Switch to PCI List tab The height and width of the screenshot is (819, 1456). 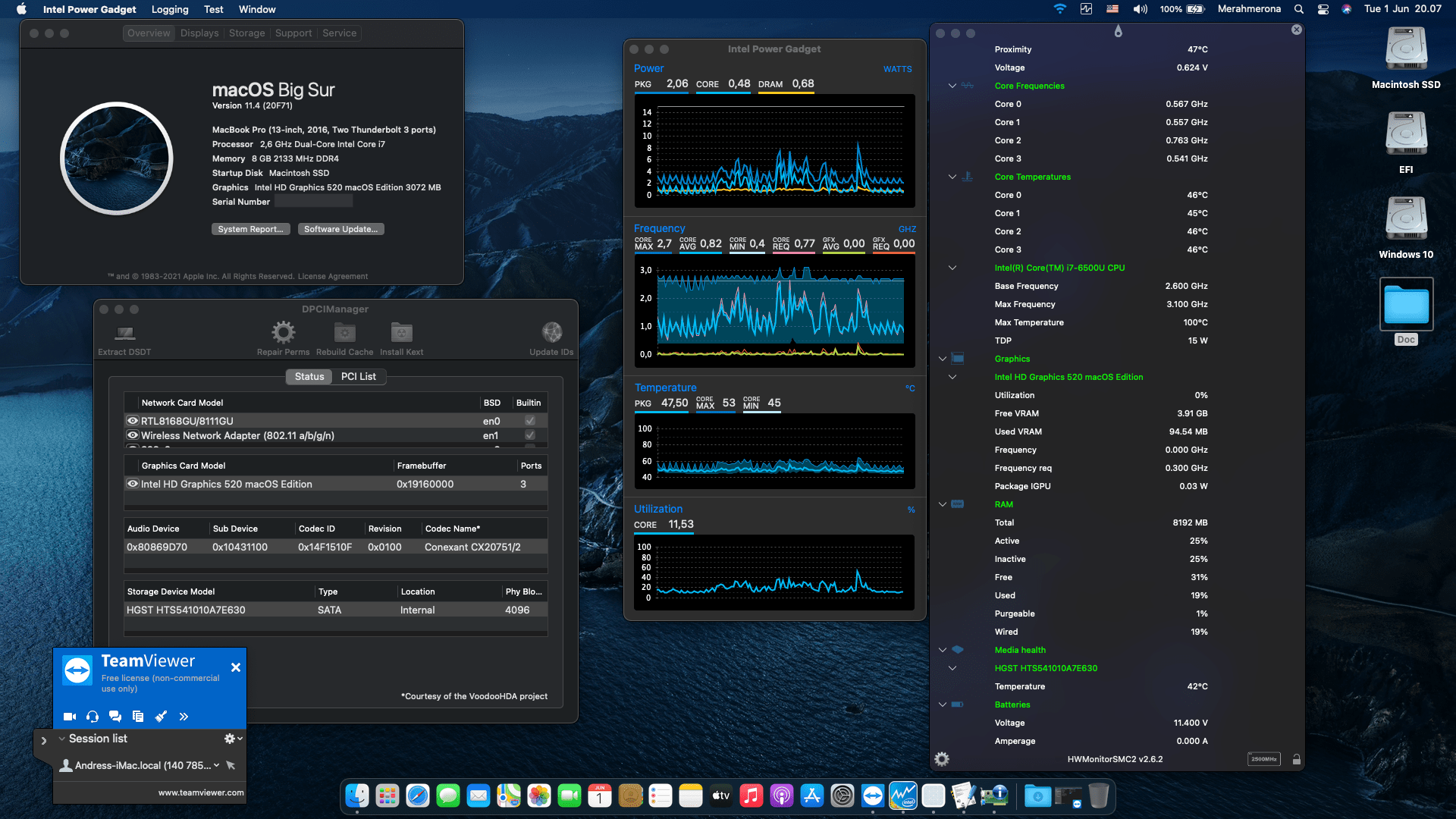tap(358, 376)
